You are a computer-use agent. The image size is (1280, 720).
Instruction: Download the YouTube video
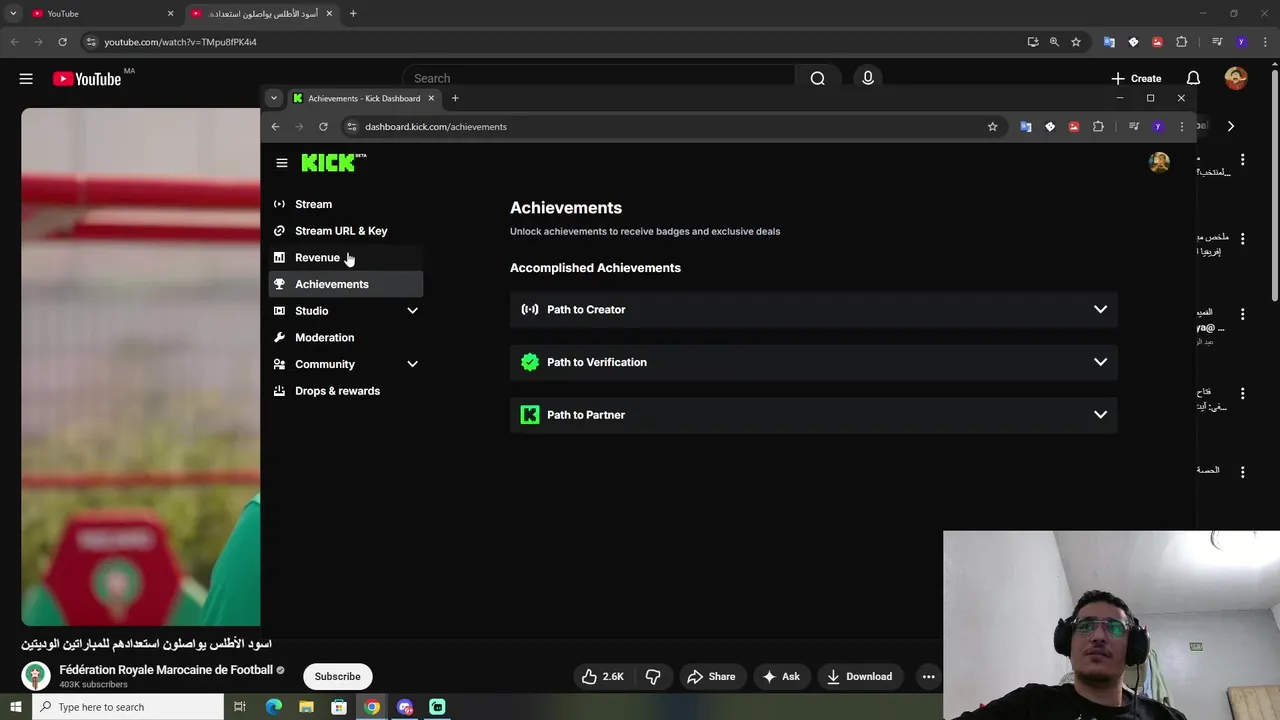pos(859,677)
